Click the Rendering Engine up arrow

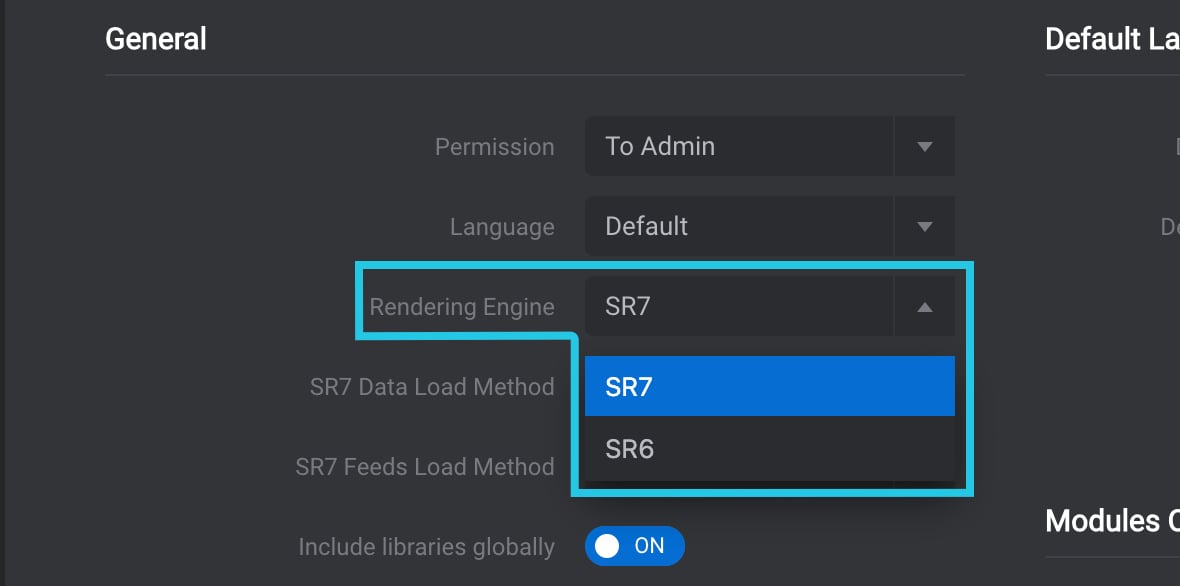pyautogui.click(x=925, y=307)
